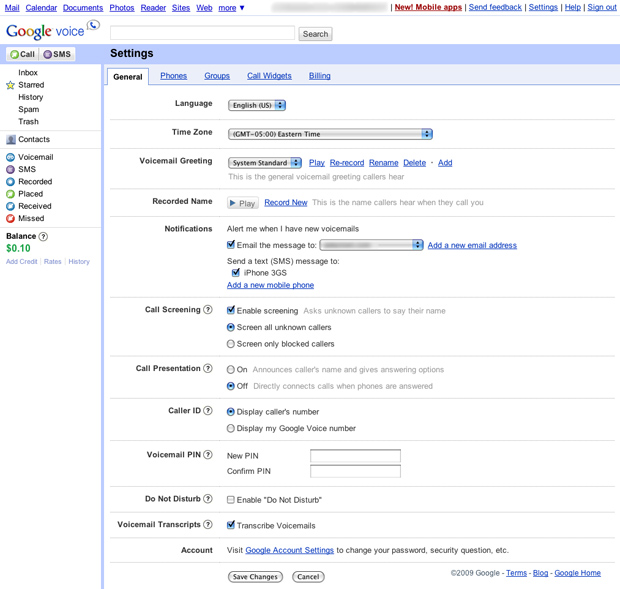Click the SMS button next to Call
This screenshot has height=589, width=620.
point(57,54)
